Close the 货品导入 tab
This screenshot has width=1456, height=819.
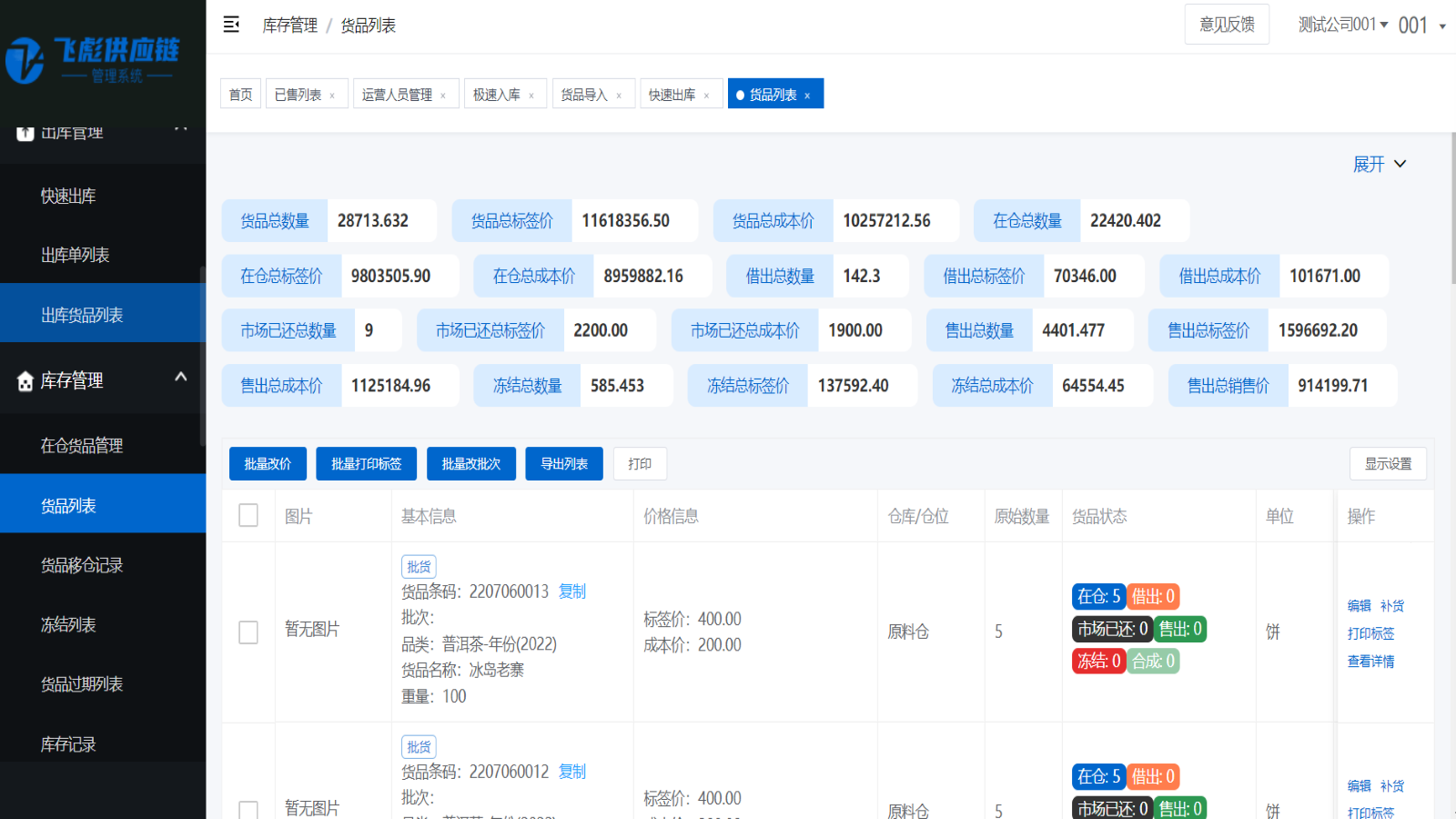click(x=619, y=96)
